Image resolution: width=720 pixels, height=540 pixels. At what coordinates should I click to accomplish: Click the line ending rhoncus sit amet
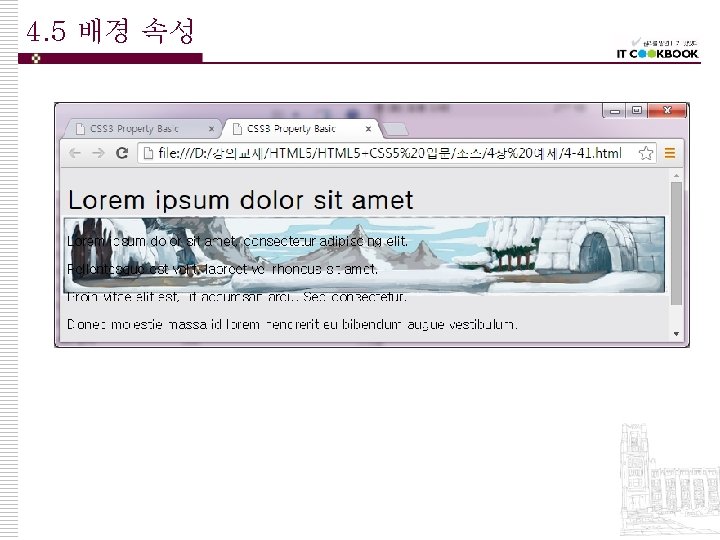coord(222,269)
